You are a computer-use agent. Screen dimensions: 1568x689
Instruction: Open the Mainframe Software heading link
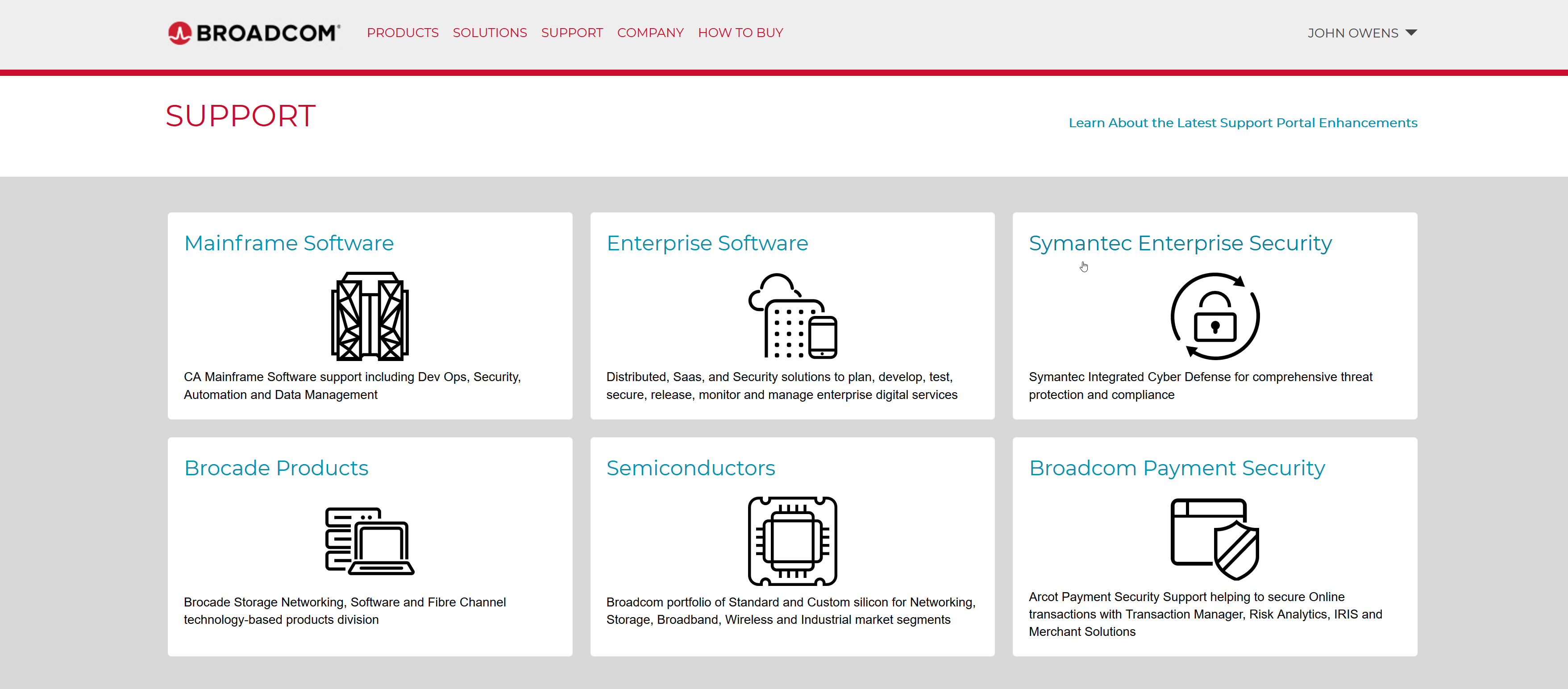coord(288,243)
